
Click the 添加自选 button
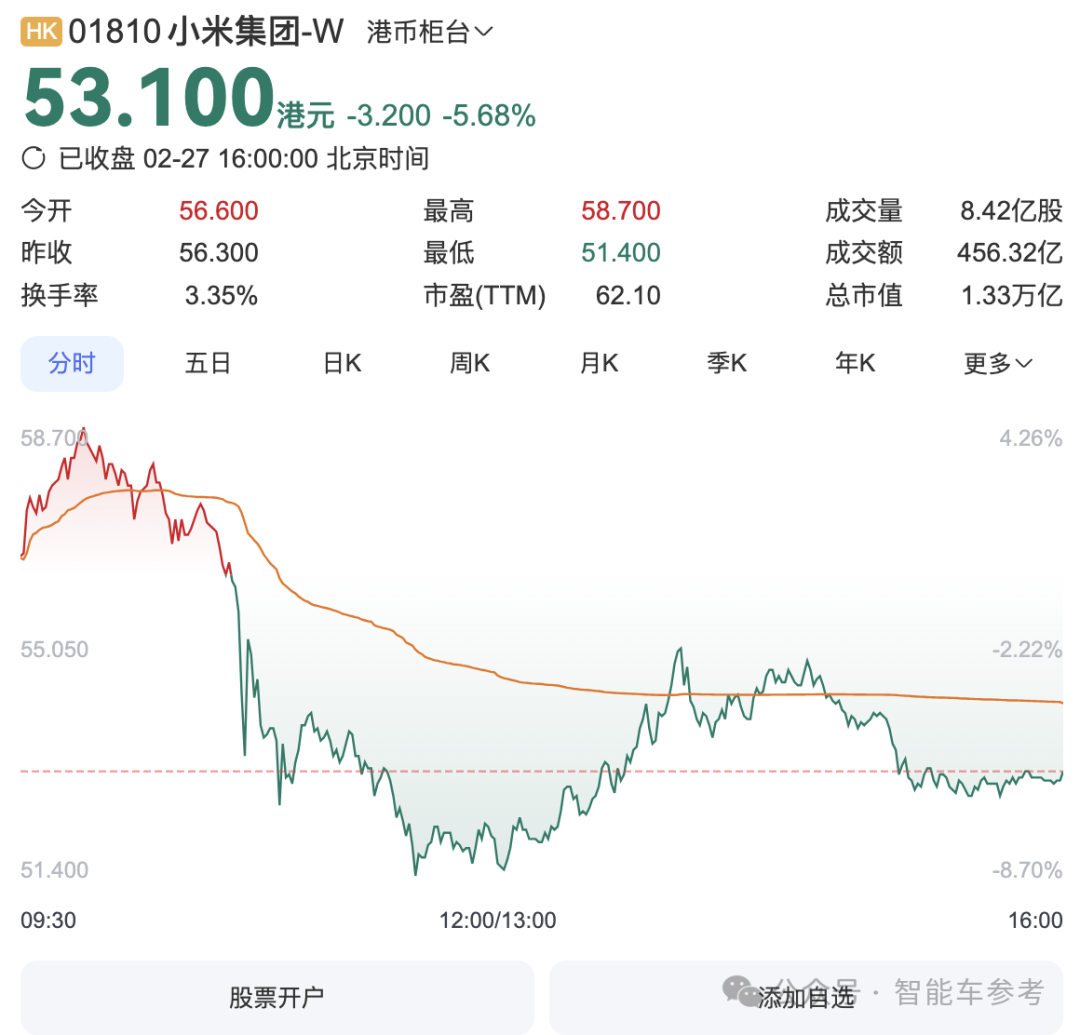click(806, 997)
